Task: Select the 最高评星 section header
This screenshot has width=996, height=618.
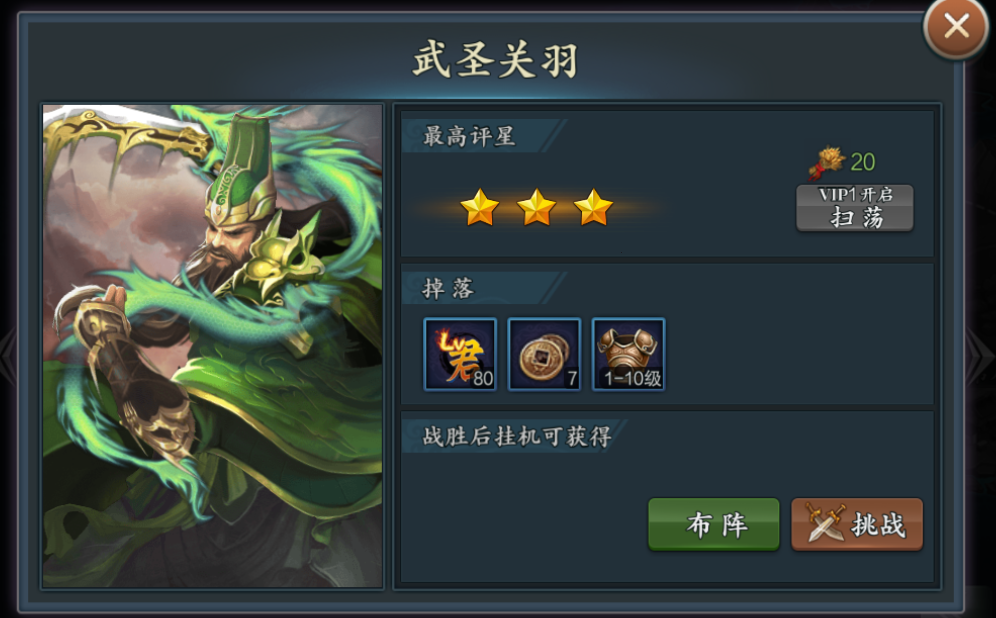Action: (x=469, y=136)
